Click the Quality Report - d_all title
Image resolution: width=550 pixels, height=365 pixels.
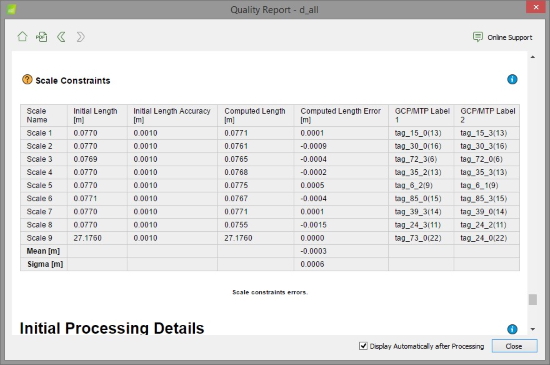coord(274,10)
